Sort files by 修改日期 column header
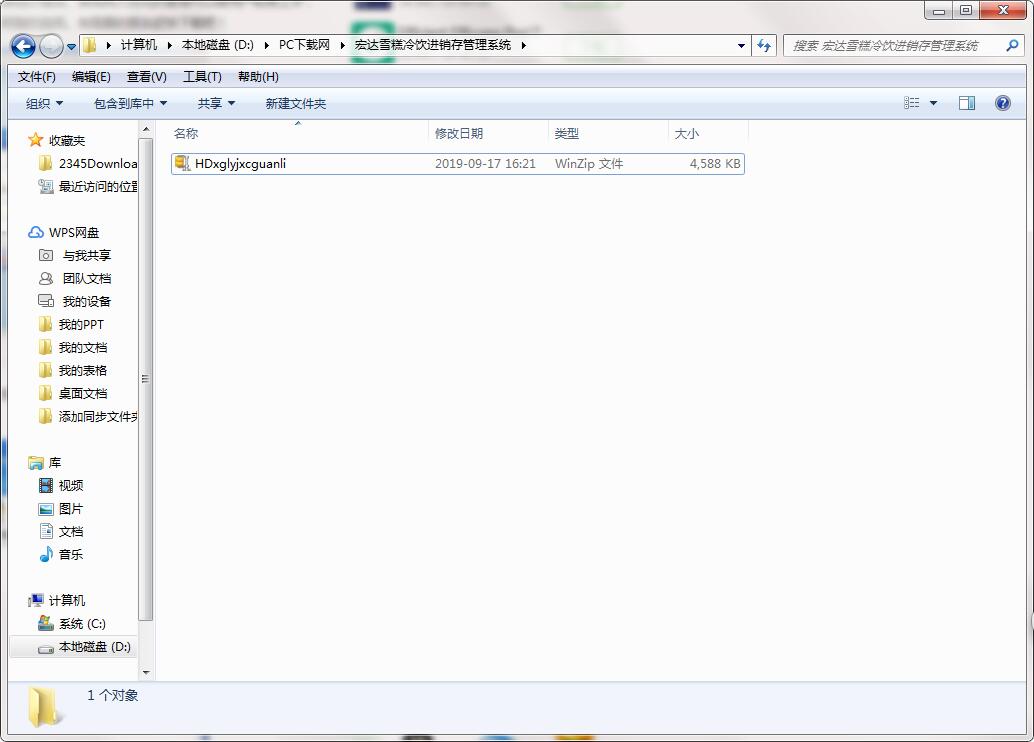Image resolution: width=1034 pixels, height=742 pixels. pos(459,133)
